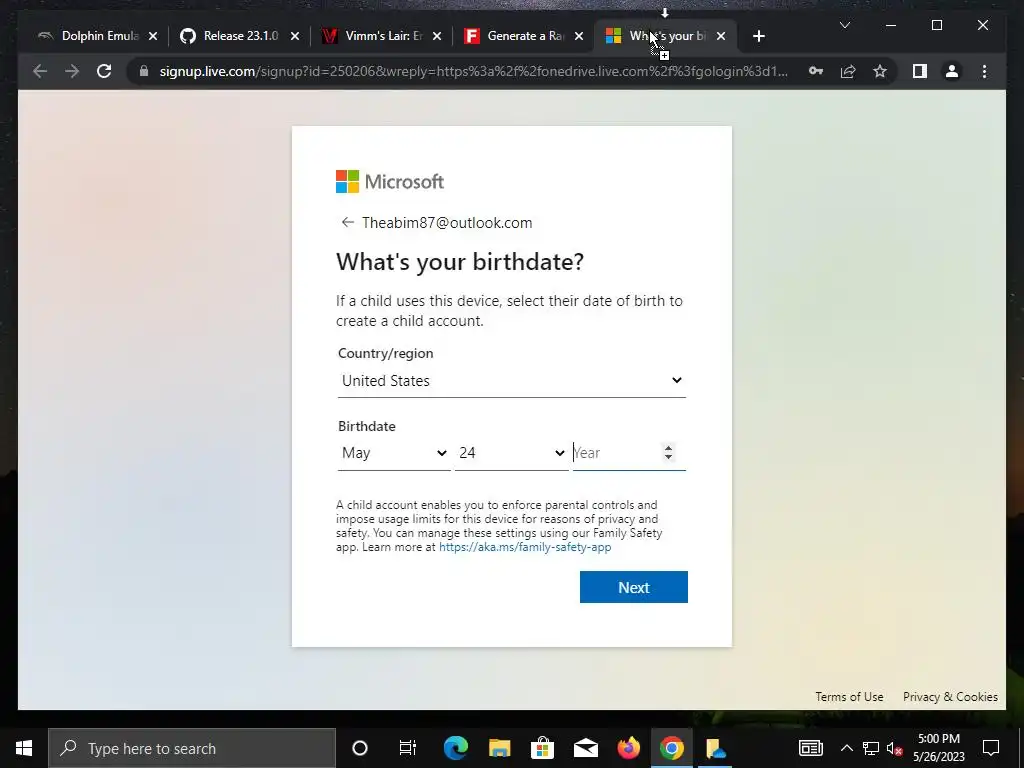The height and width of the screenshot is (768, 1024).
Task: Click the browser back arrow
Action: point(40,71)
